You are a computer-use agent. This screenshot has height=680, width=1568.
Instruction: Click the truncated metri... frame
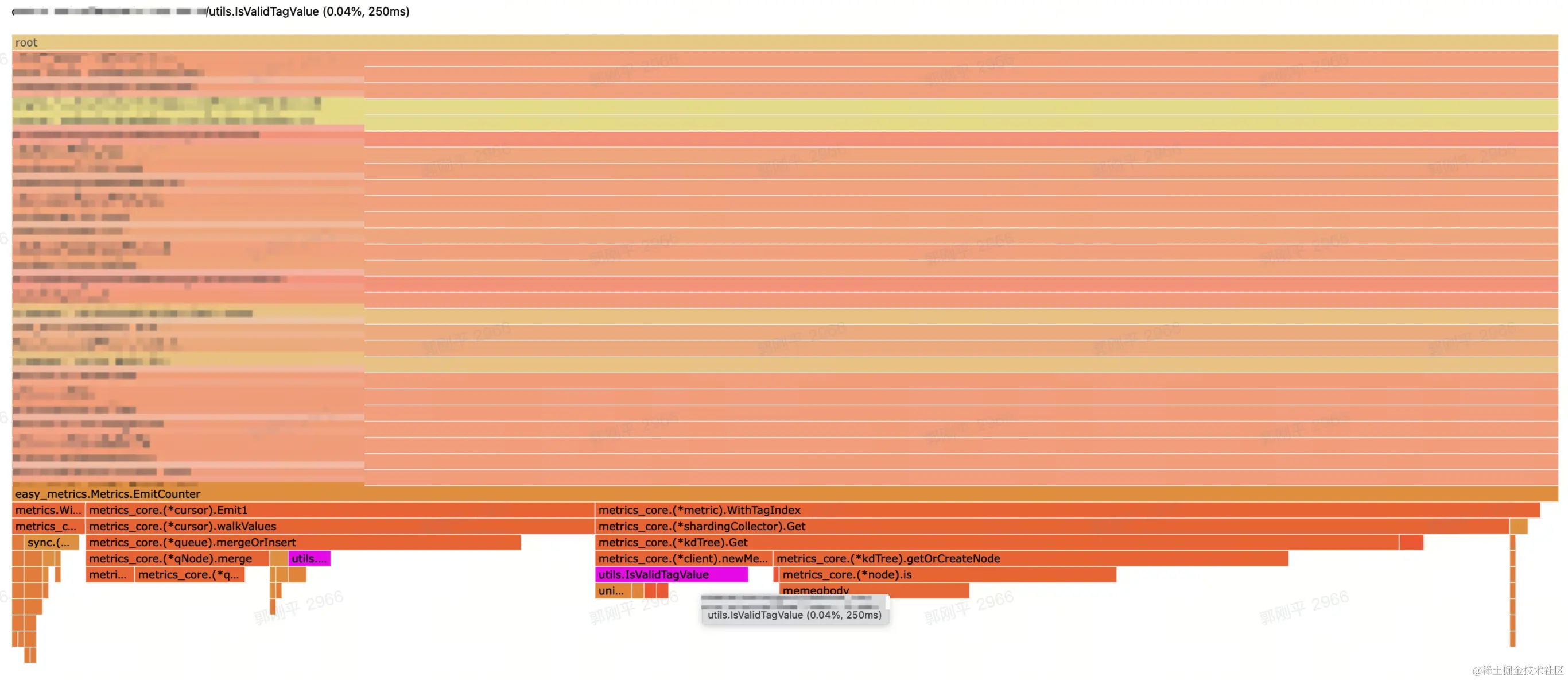point(110,574)
